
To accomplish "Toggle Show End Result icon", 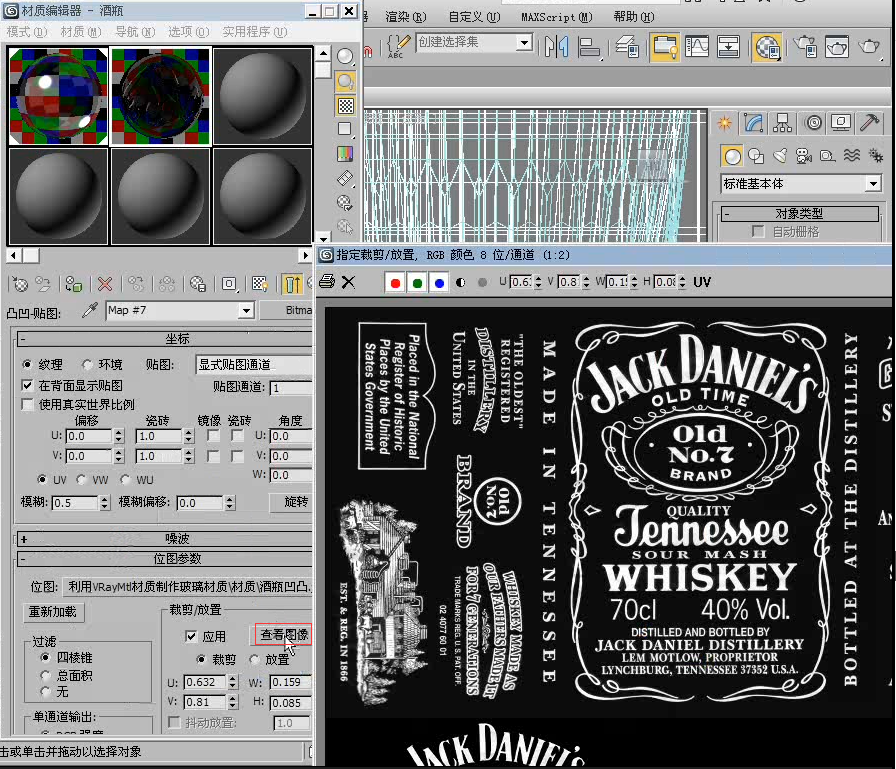I will pos(292,283).
